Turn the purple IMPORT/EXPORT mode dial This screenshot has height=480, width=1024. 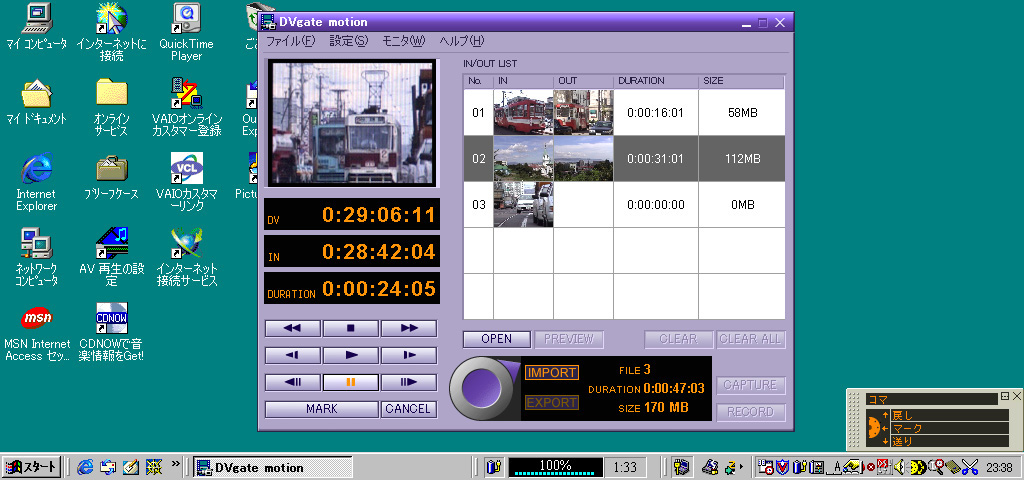pos(485,387)
